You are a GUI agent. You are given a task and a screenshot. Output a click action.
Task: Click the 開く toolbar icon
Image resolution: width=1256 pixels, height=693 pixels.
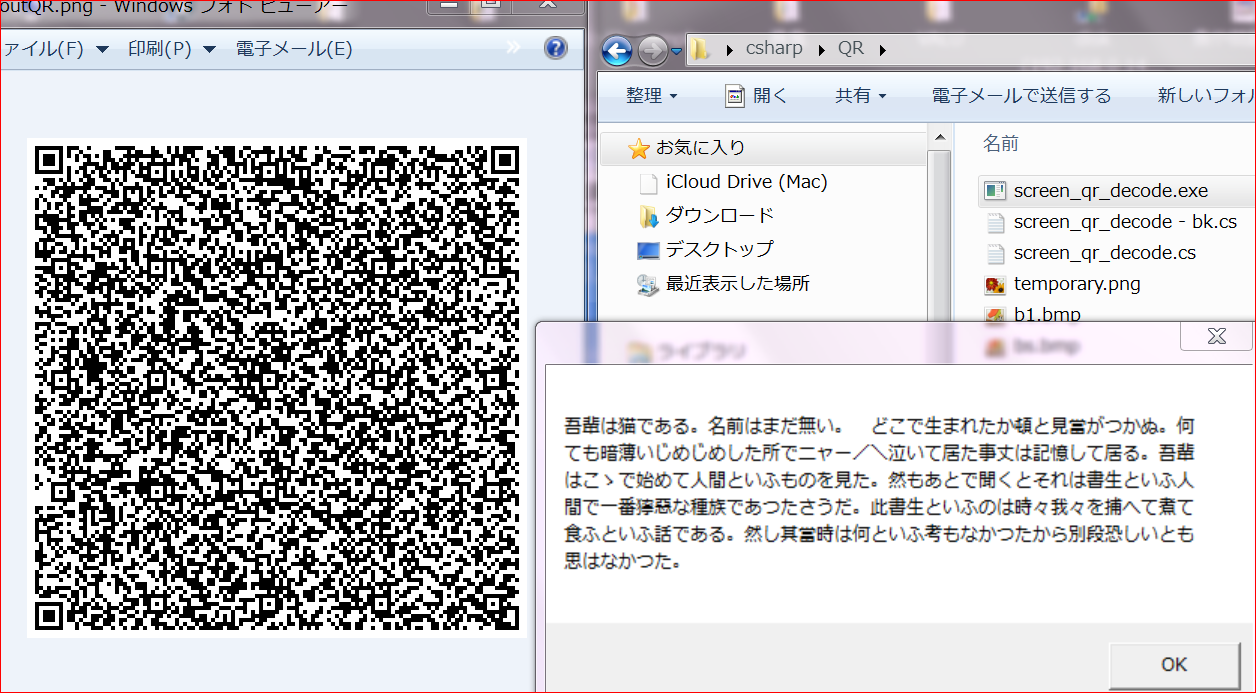(x=734, y=95)
